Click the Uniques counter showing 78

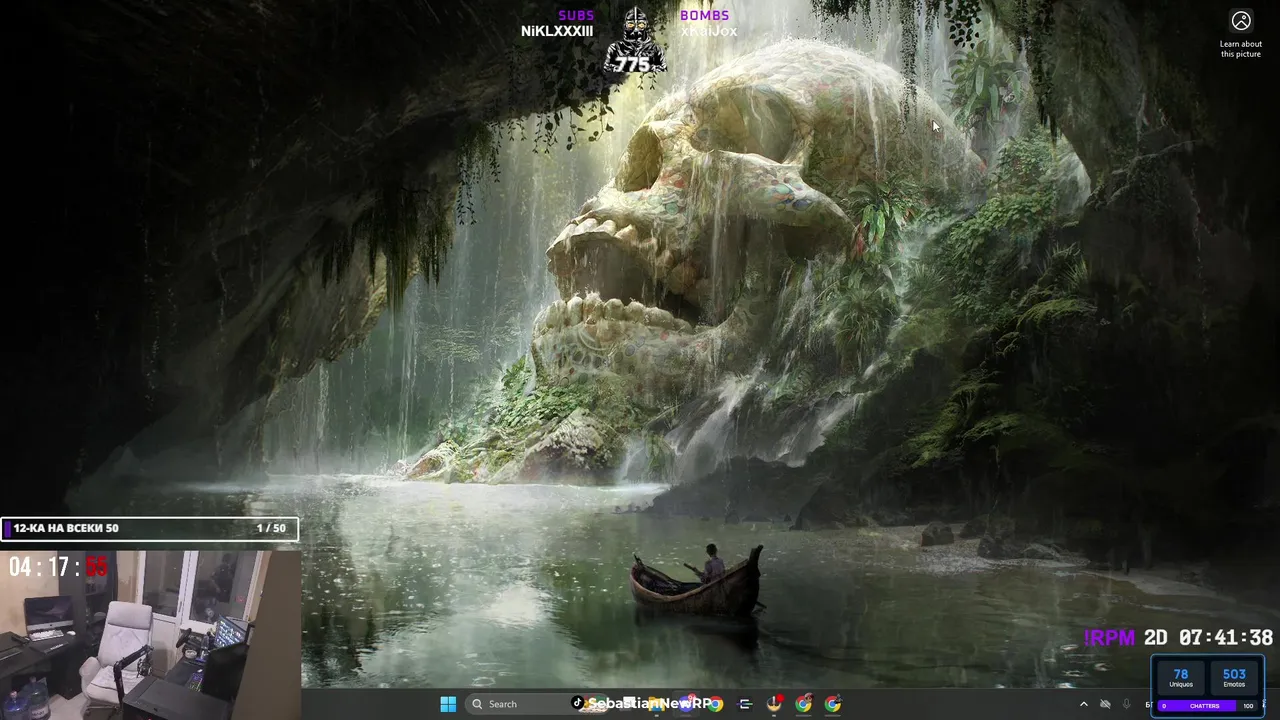pyautogui.click(x=1181, y=678)
